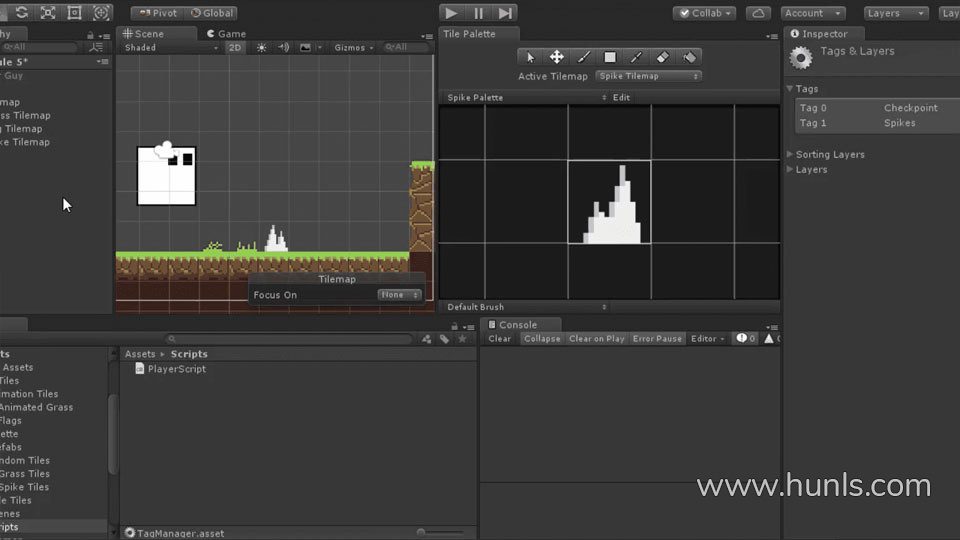Screen dimensions: 960x540
Task: Select the Rect transform tool
Action: coord(74,12)
